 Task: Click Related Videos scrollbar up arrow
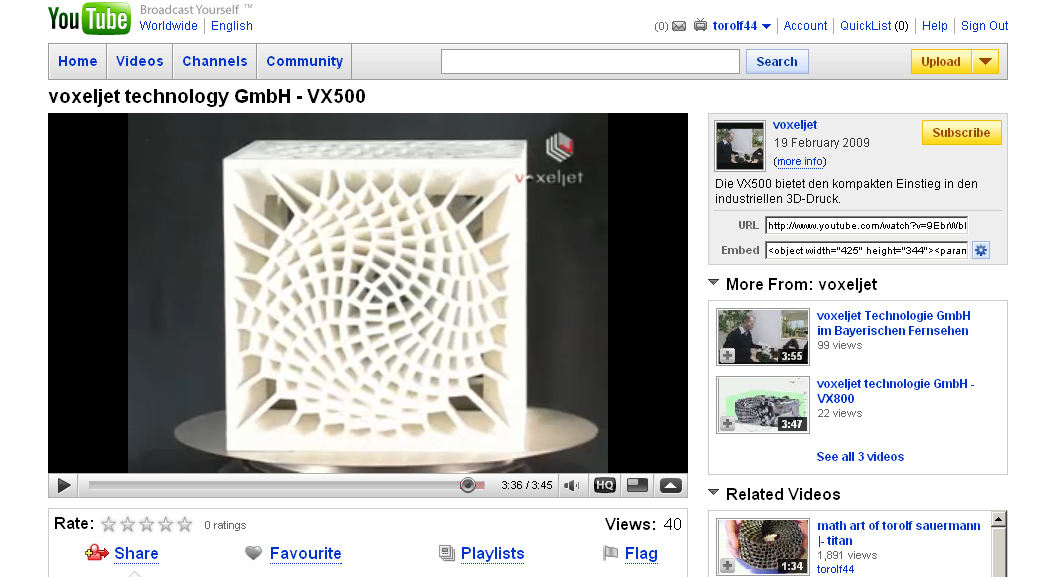coord(999,519)
